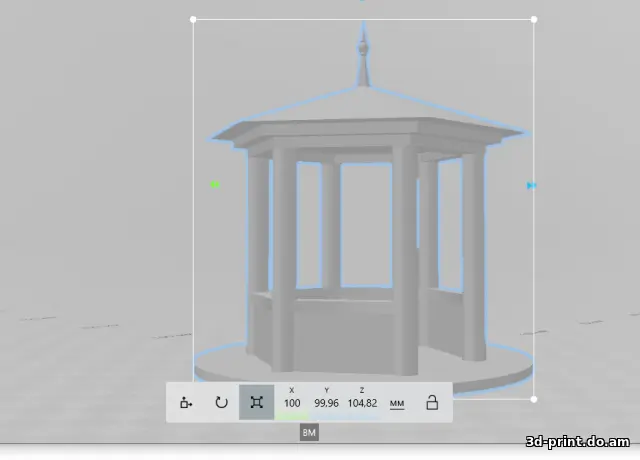640x460 pixels.
Task: Click the top-left bounding box handle
Action: pos(193,19)
